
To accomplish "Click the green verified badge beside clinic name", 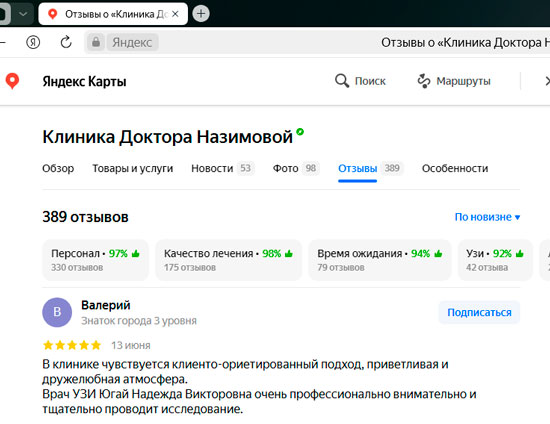I will [300, 132].
